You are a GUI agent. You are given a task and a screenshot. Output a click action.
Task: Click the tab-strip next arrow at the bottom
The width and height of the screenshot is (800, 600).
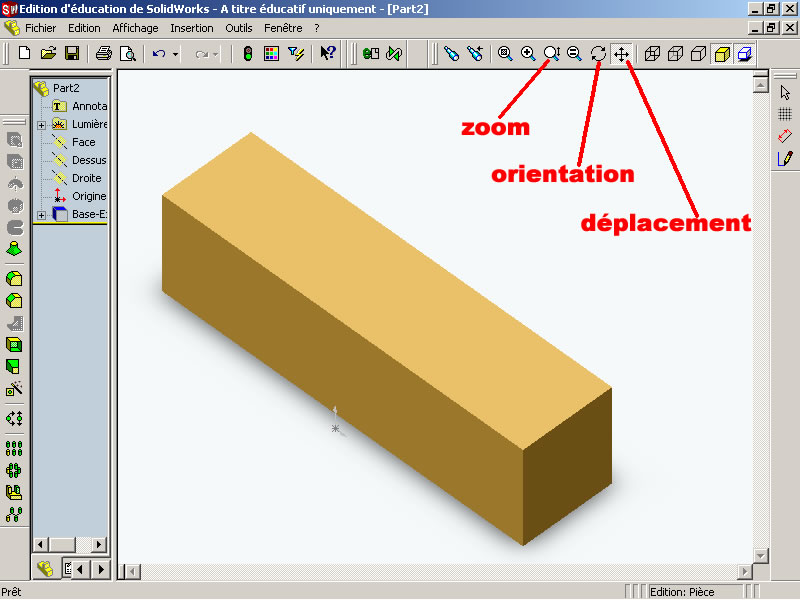102,569
